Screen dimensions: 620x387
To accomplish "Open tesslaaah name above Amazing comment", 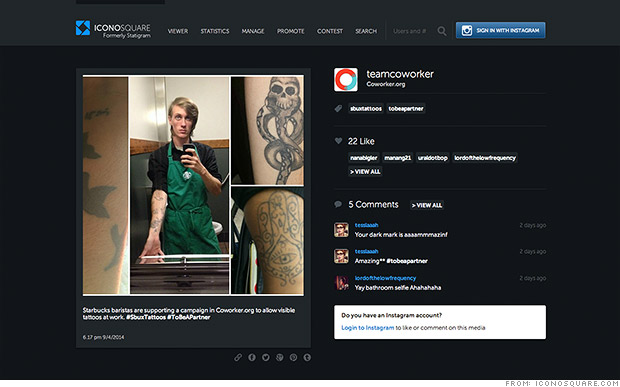I will 366,251.
